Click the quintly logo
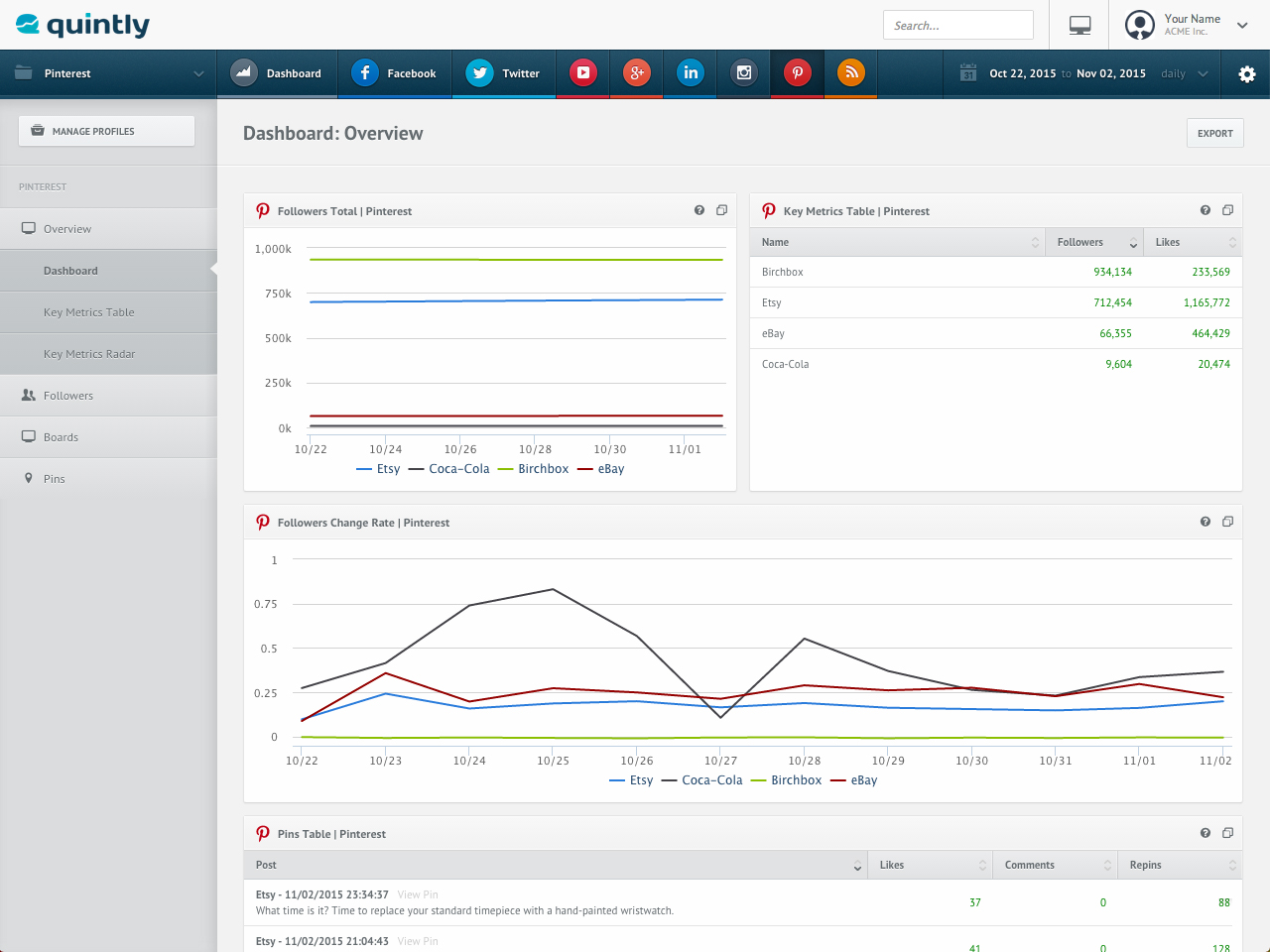The height and width of the screenshot is (952, 1270). pyautogui.click(x=82, y=25)
